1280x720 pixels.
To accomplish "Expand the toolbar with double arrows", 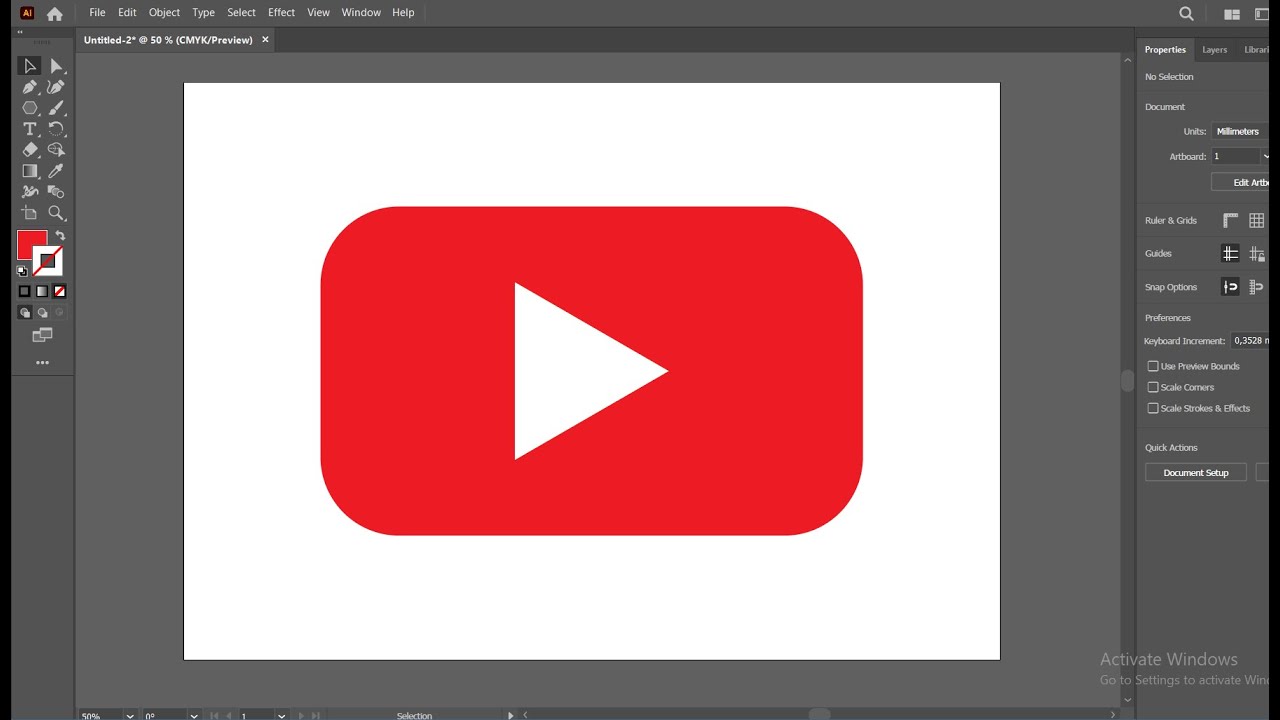I will tap(20, 33).
